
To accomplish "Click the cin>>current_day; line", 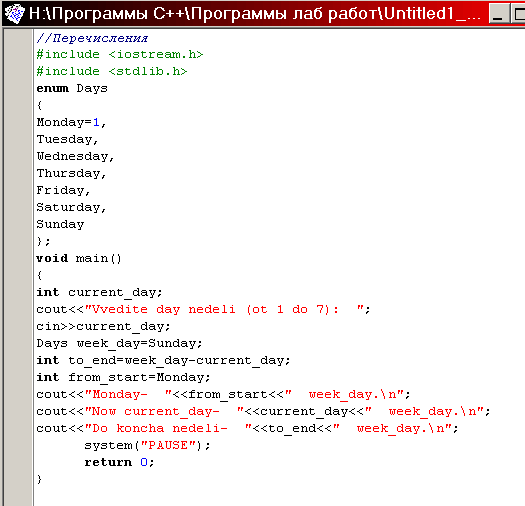I will (x=103, y=327).
